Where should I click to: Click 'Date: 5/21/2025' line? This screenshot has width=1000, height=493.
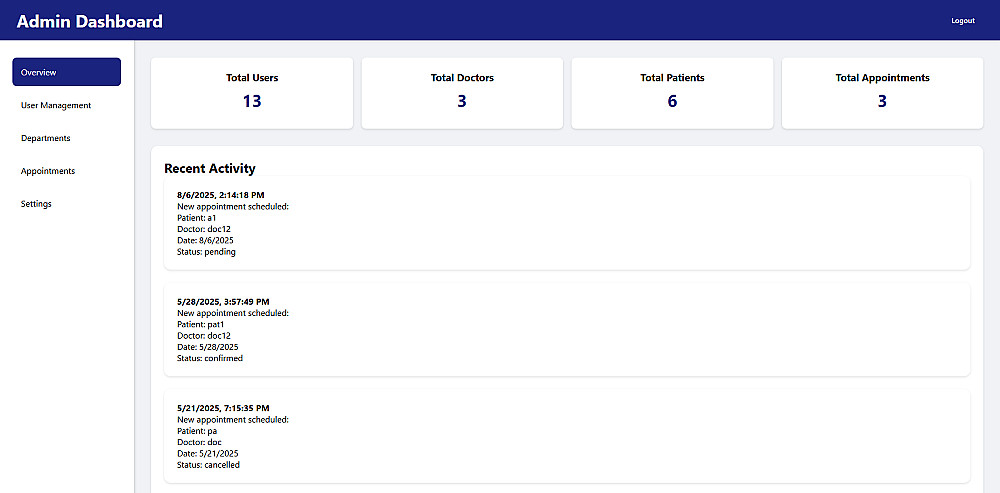pyautogui.click(x=208, y=453)
